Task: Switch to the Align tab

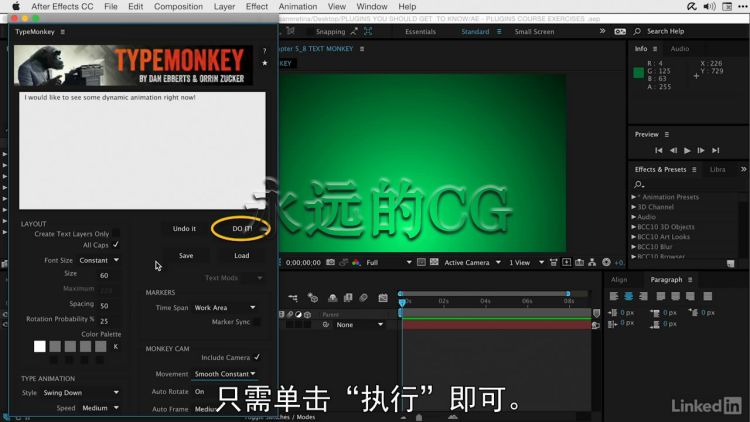Action: click(x=619, y=279)
